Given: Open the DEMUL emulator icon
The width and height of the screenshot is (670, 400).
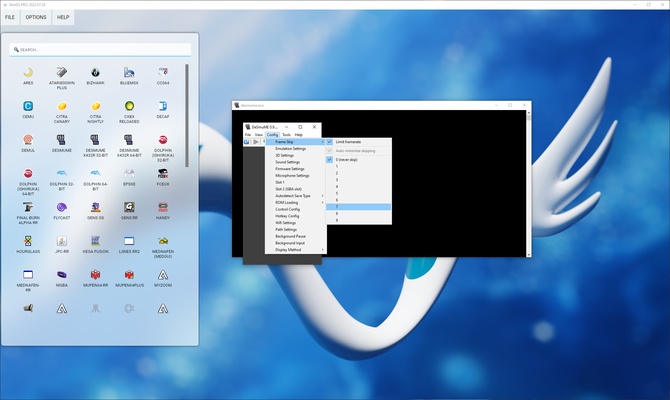Looking at the screenshot, I should pos(28,140).
